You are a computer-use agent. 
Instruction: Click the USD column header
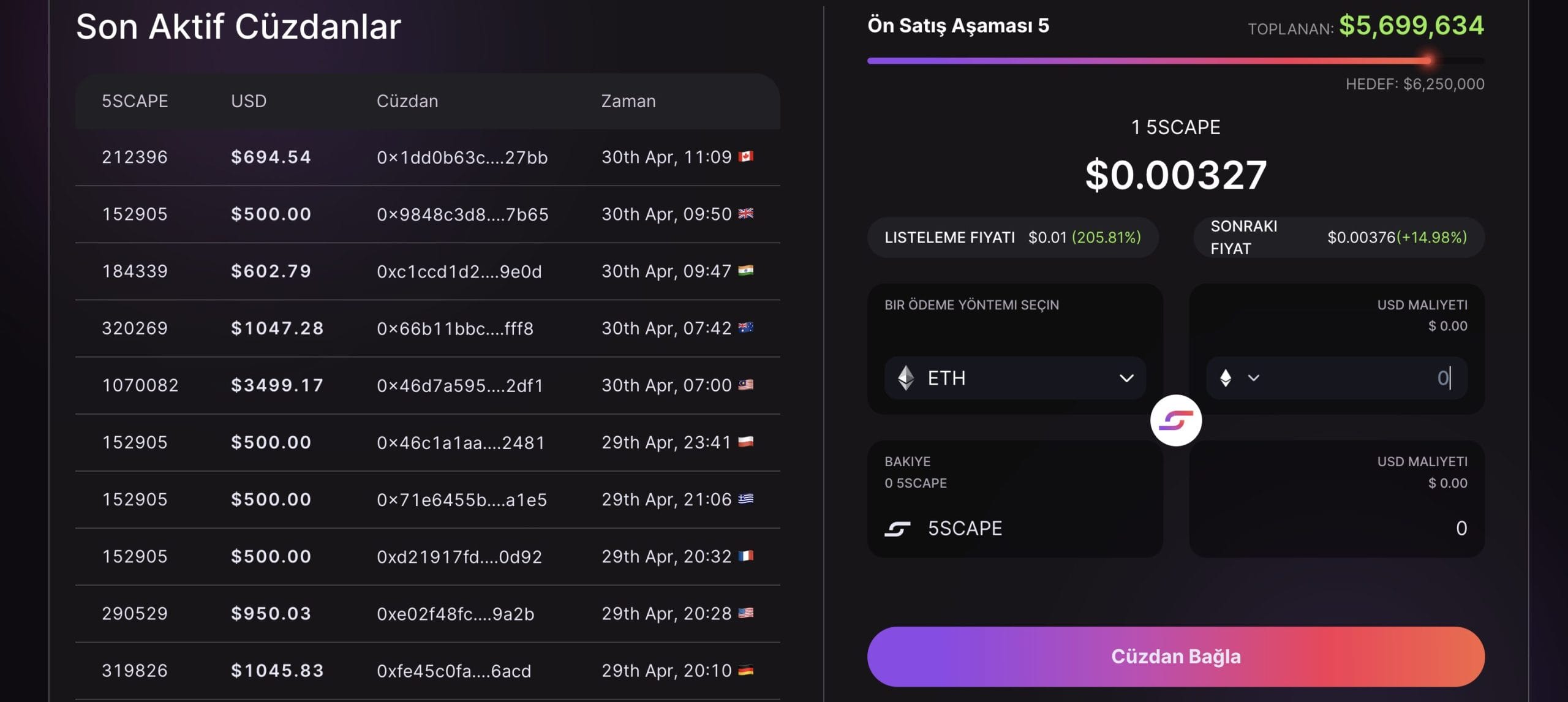tap(249, 101)
